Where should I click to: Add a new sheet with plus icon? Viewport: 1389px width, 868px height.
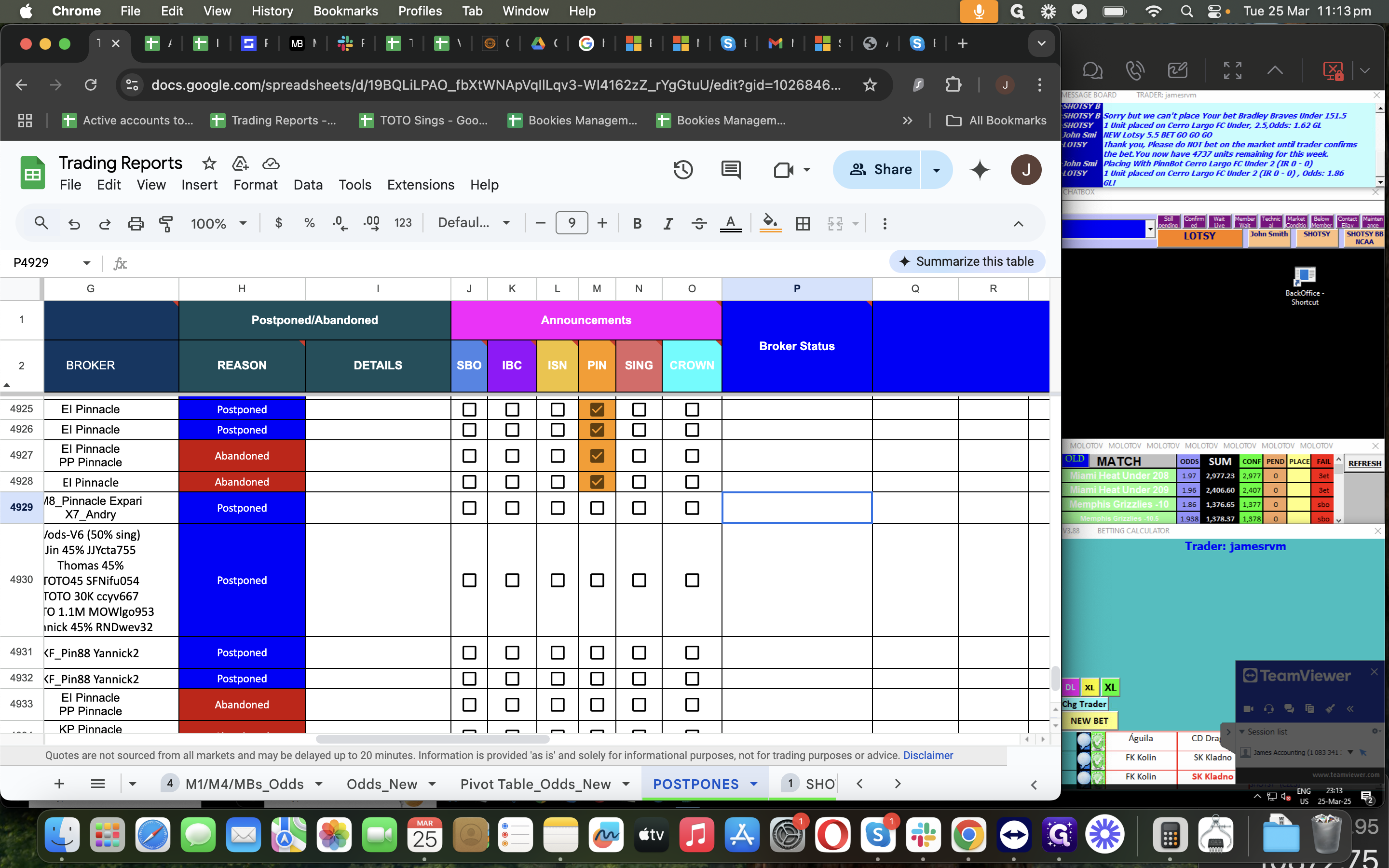pos(59,784)
